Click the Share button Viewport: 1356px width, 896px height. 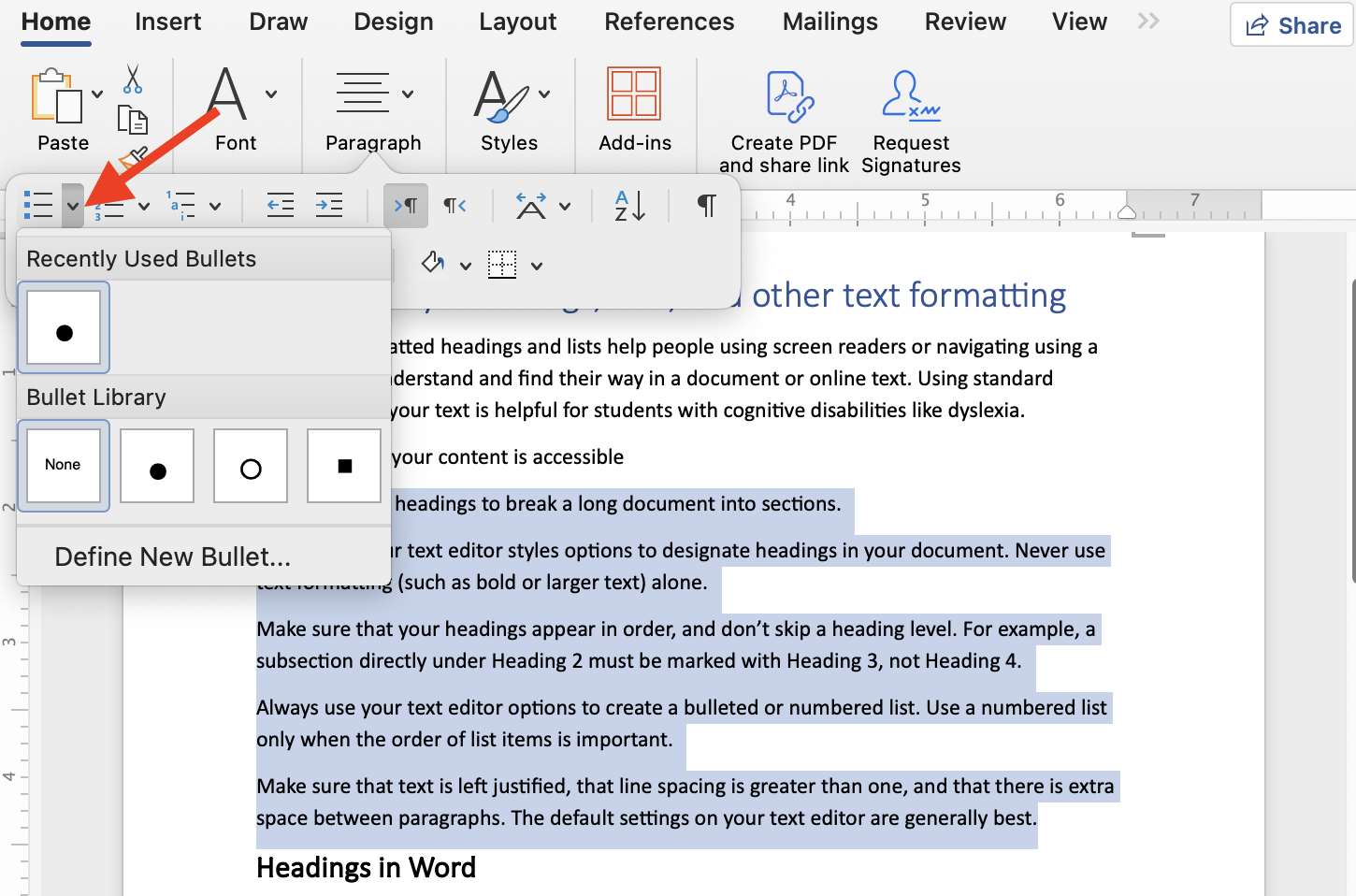(1291, 25)
